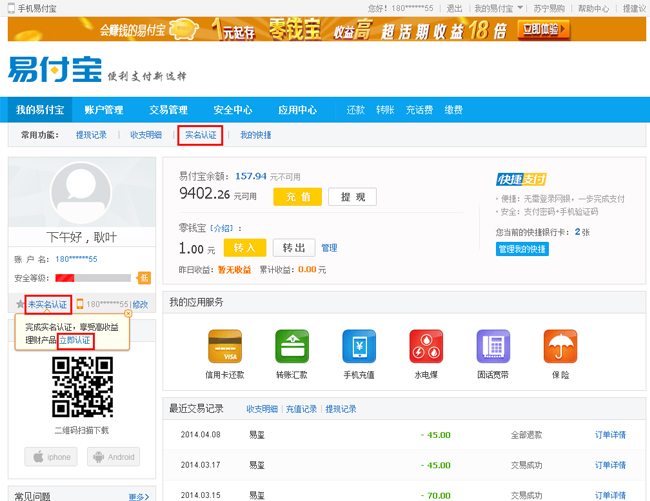Open the 手机充值 phone recharge icon

359,346
